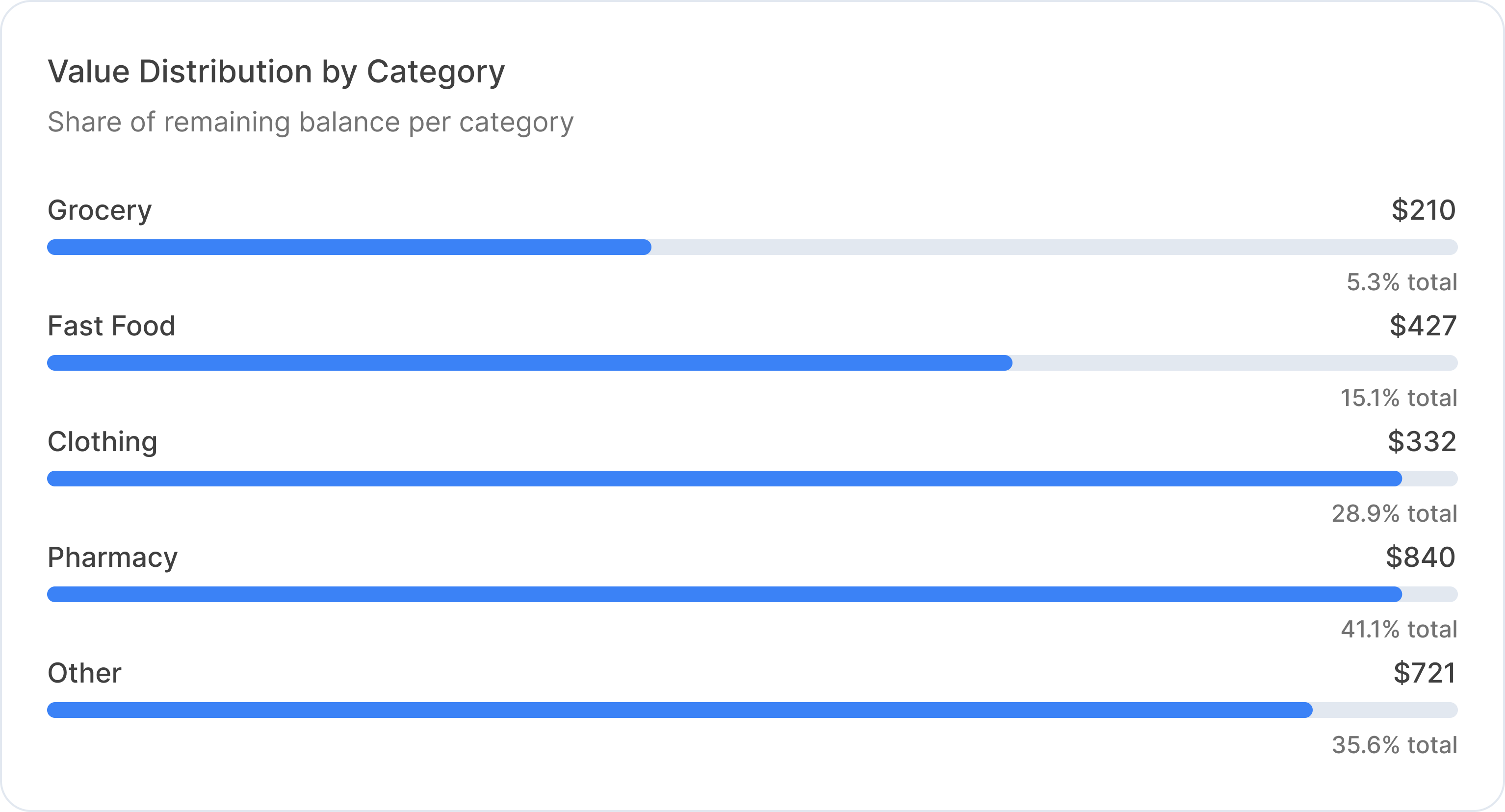Select the Other category label

tap(84, 673)
